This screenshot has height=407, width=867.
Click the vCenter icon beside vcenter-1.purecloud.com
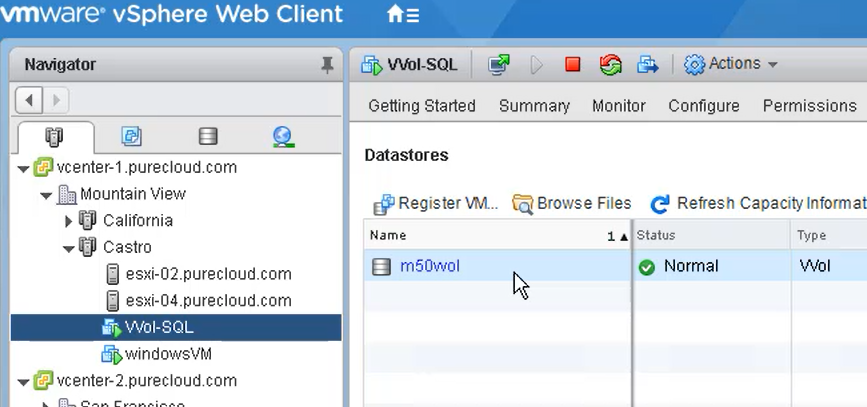tap(43, 167)
